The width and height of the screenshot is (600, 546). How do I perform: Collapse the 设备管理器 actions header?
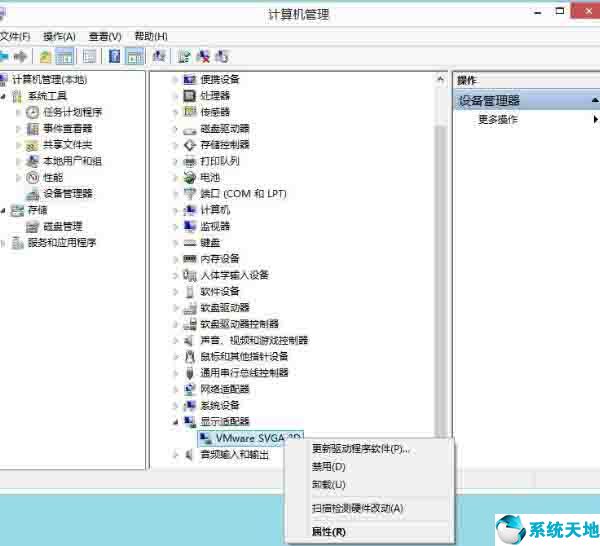pos(595,100)
